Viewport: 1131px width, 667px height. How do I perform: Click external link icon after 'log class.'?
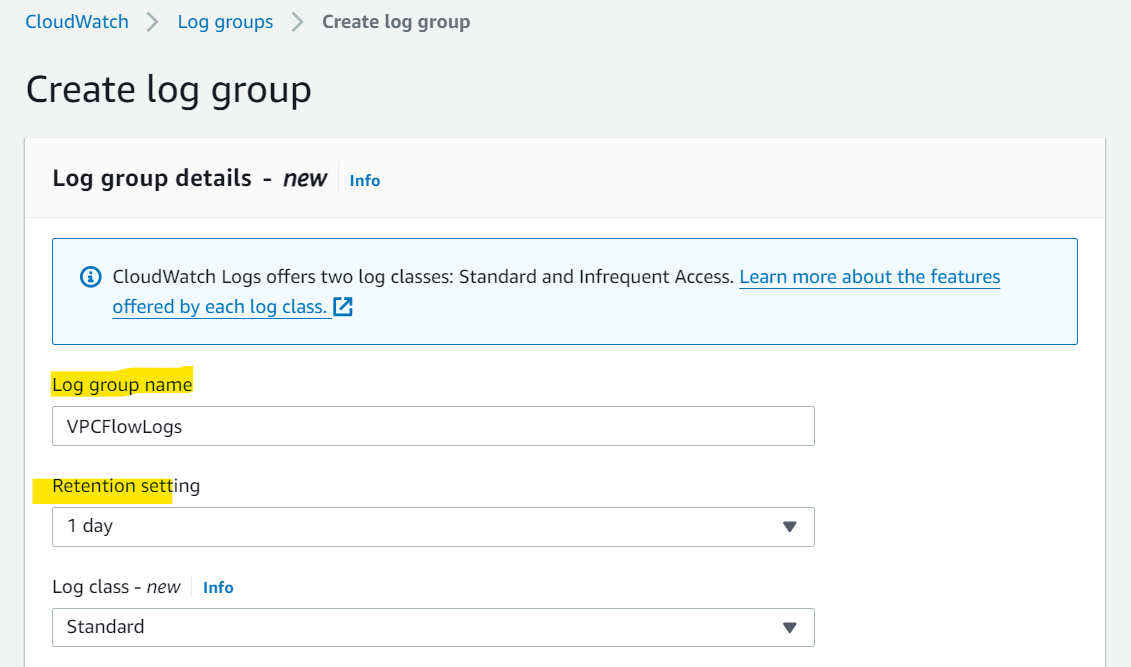[x=343, y=306]
